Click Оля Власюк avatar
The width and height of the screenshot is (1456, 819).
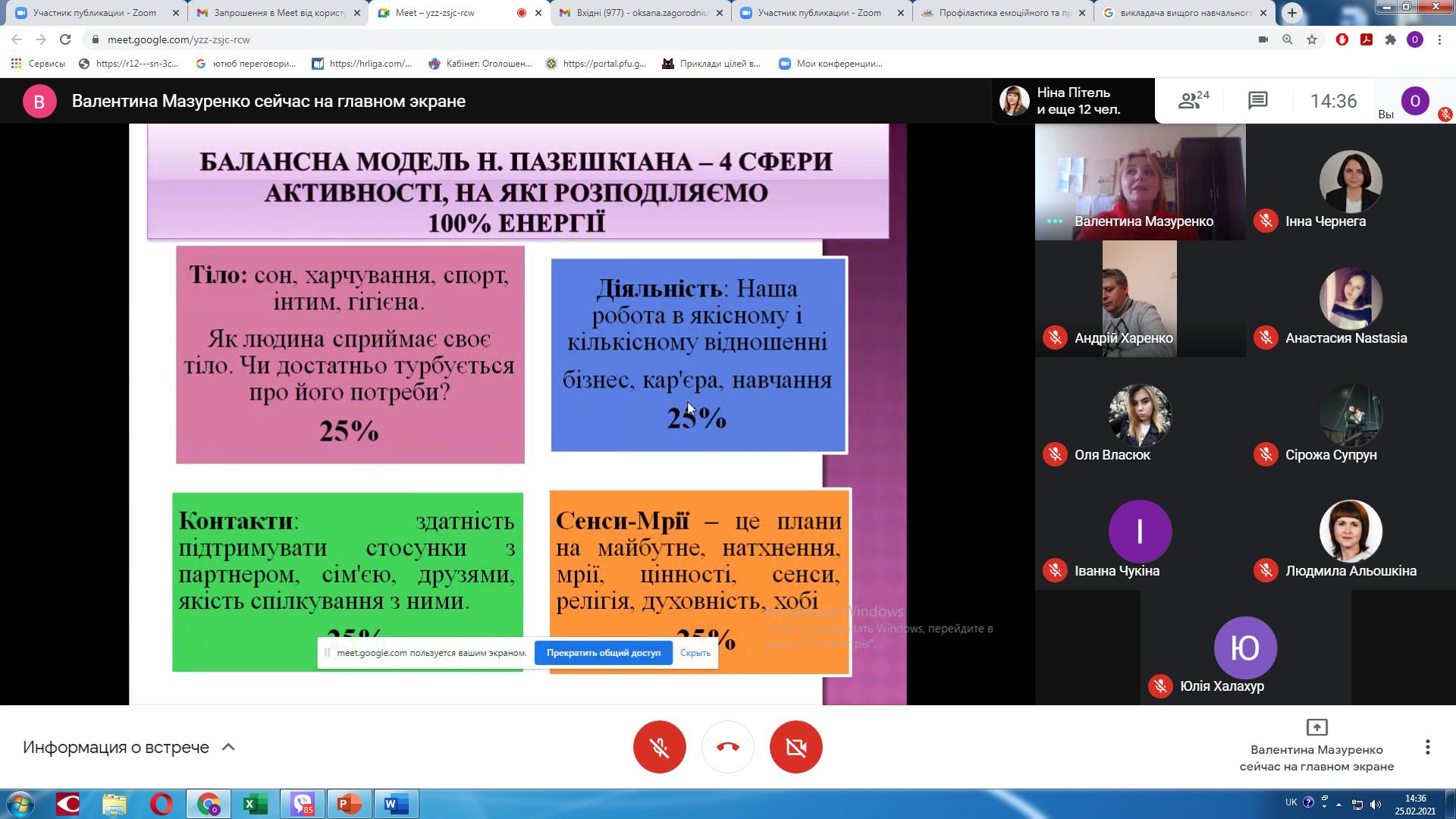coord(1140,415)
